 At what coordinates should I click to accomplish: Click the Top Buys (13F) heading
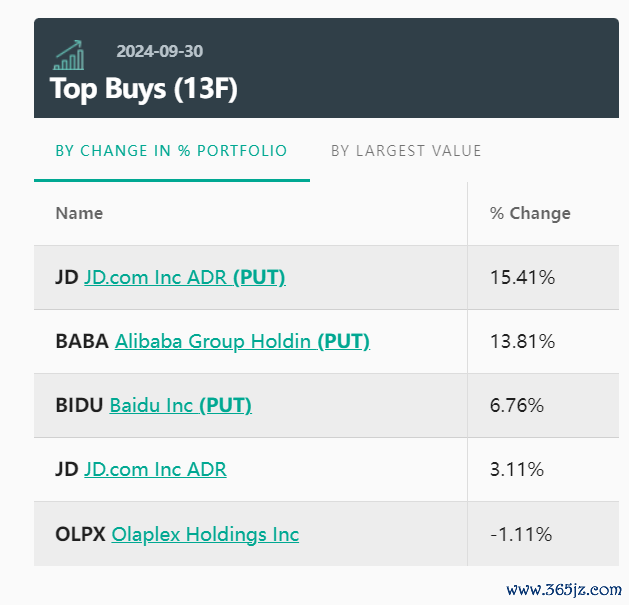click(144, 89)
